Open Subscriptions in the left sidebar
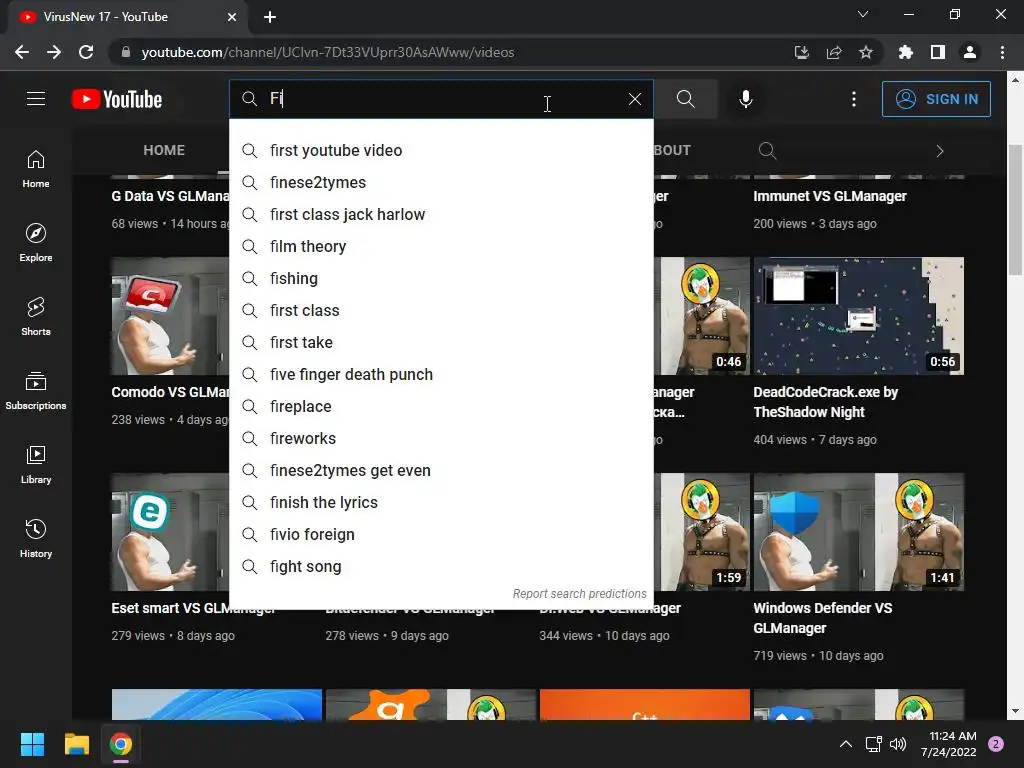The width and height of the screenshot is (1024, 768). [36, 391]
